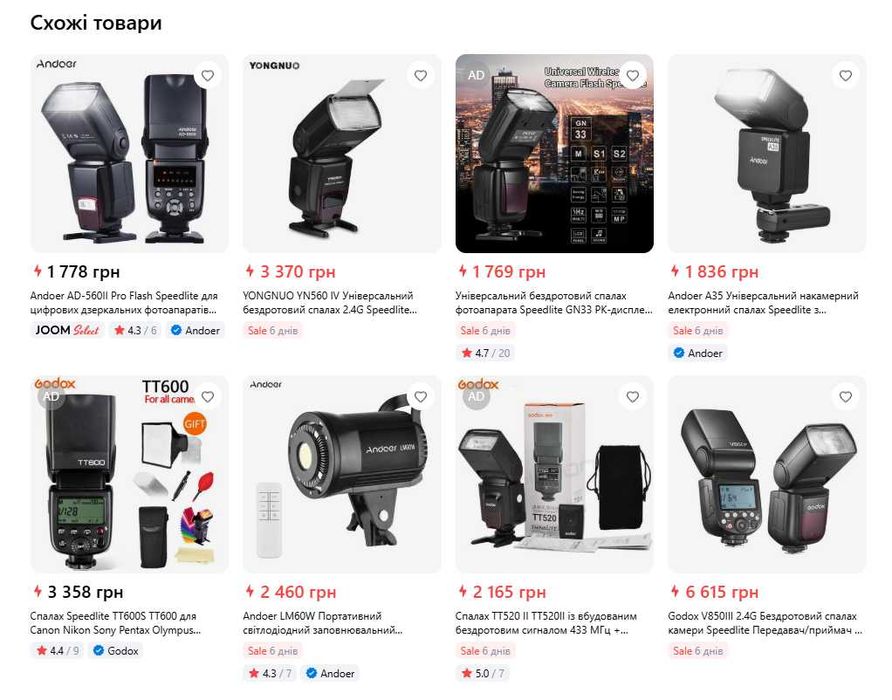892x700 pixels.
Task: Save Andoer A35 flash to wishlist
Action: [845, 76]
